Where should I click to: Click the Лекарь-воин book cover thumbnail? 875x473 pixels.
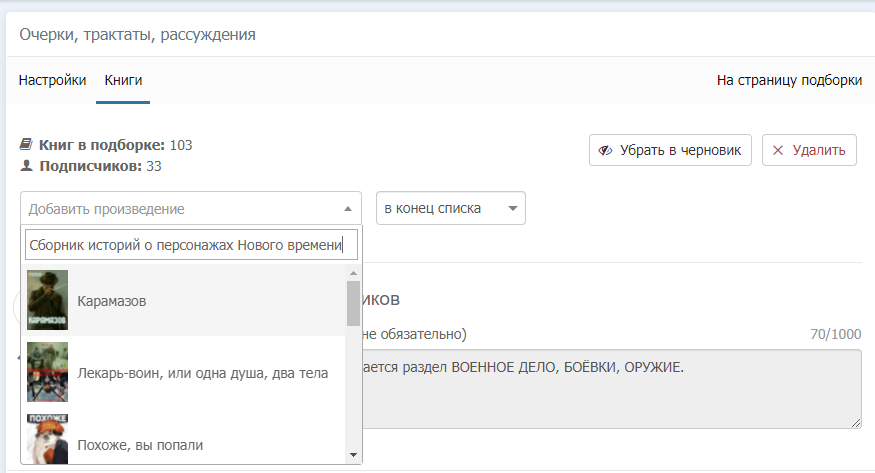point(48,373)
